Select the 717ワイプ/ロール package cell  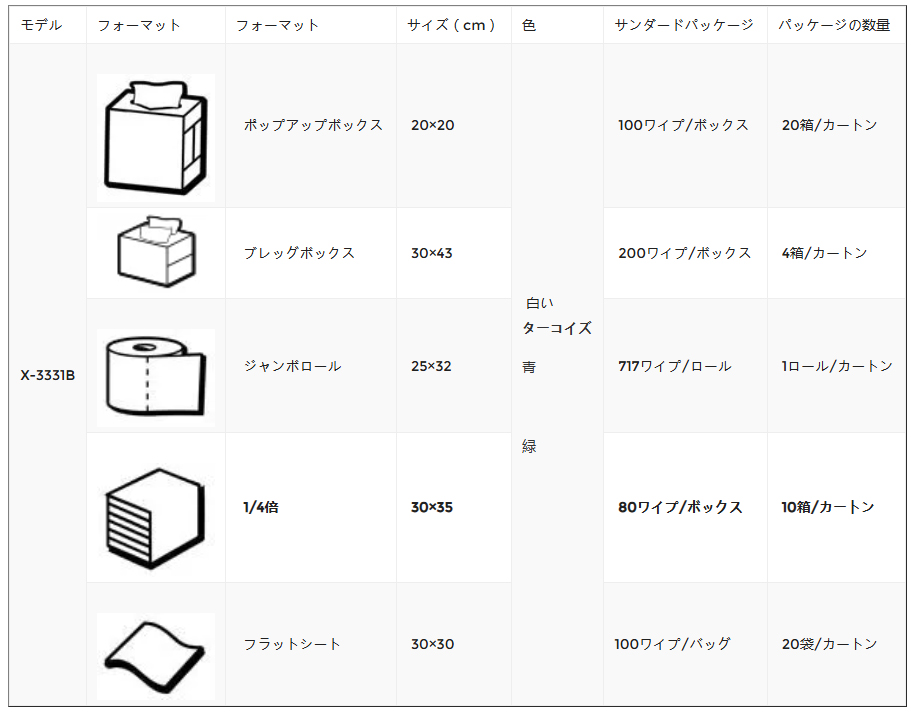point(675,366)
